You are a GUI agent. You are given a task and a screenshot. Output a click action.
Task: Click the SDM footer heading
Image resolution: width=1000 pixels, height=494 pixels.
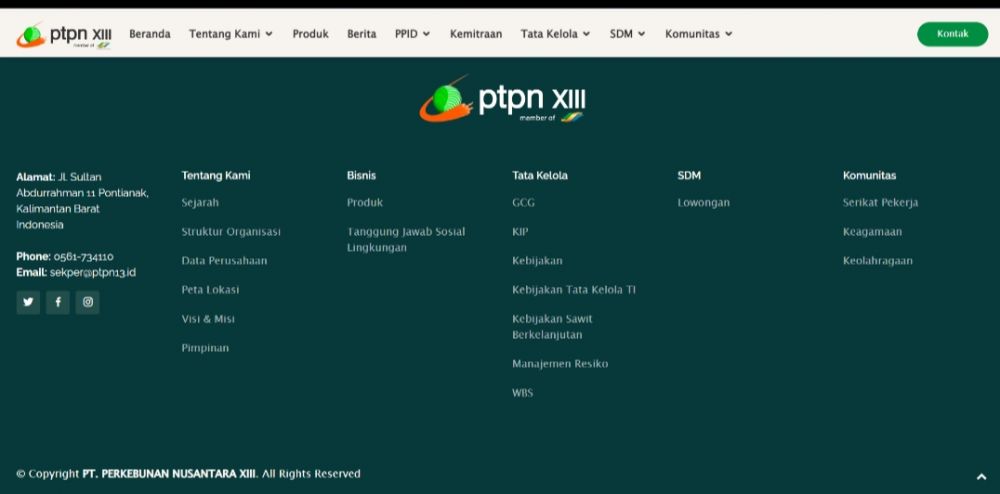tap(689, 175)
